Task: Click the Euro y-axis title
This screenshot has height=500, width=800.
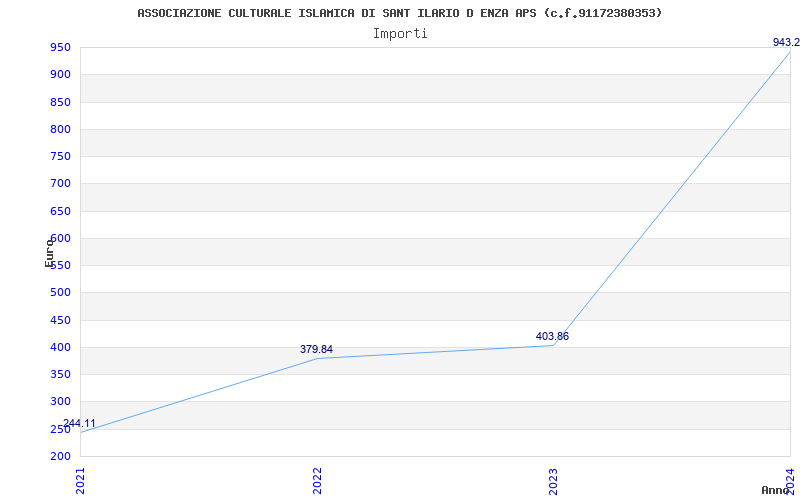Action: coord(49,253)
